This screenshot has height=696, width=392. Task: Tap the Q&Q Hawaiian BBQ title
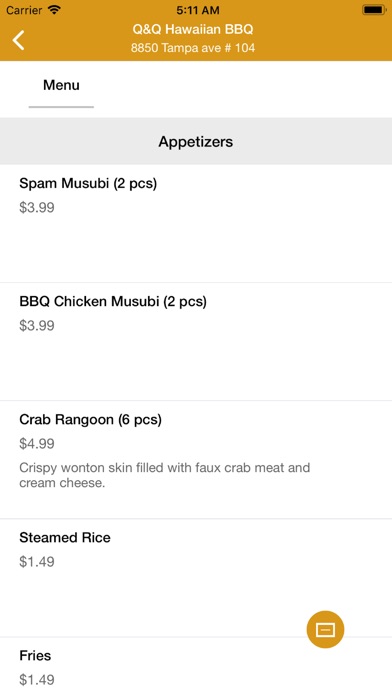(x=193, y=30)
